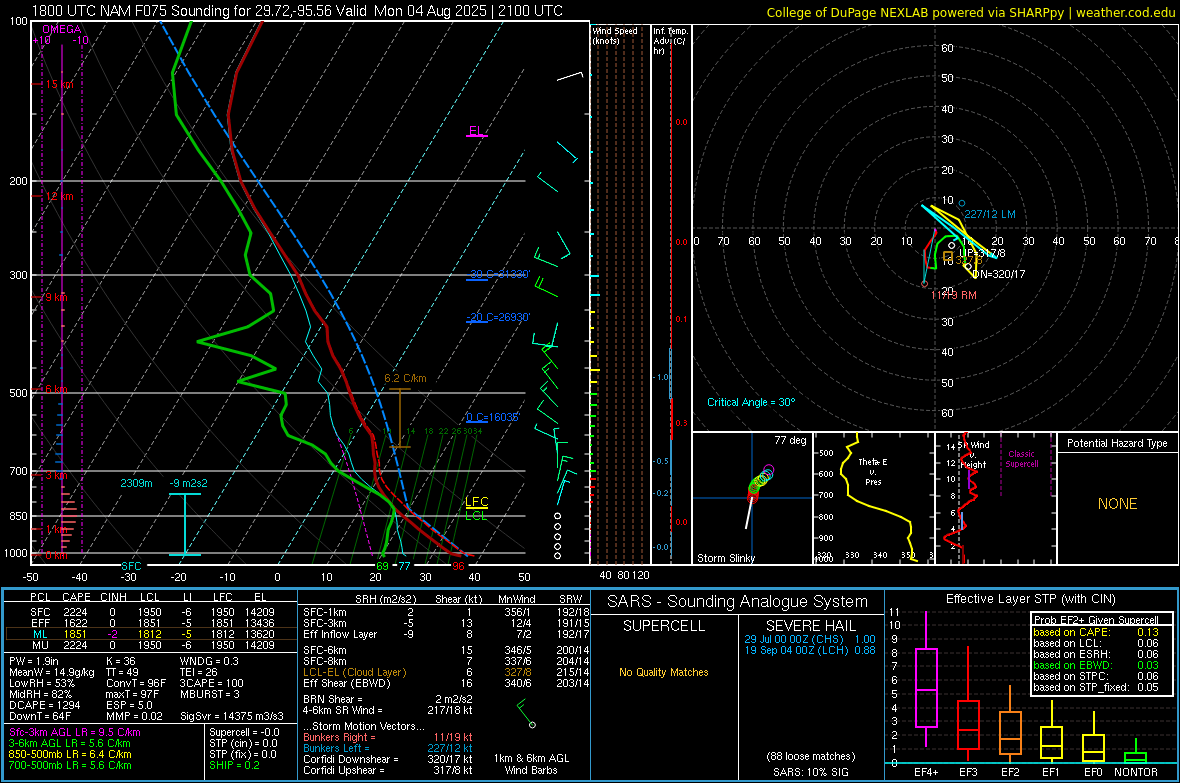The image size is (1180, 783).
Task: Click the 'Sfc-3km AGL LR = 9.5 C/km' line
Action: (x=75, y=732)
